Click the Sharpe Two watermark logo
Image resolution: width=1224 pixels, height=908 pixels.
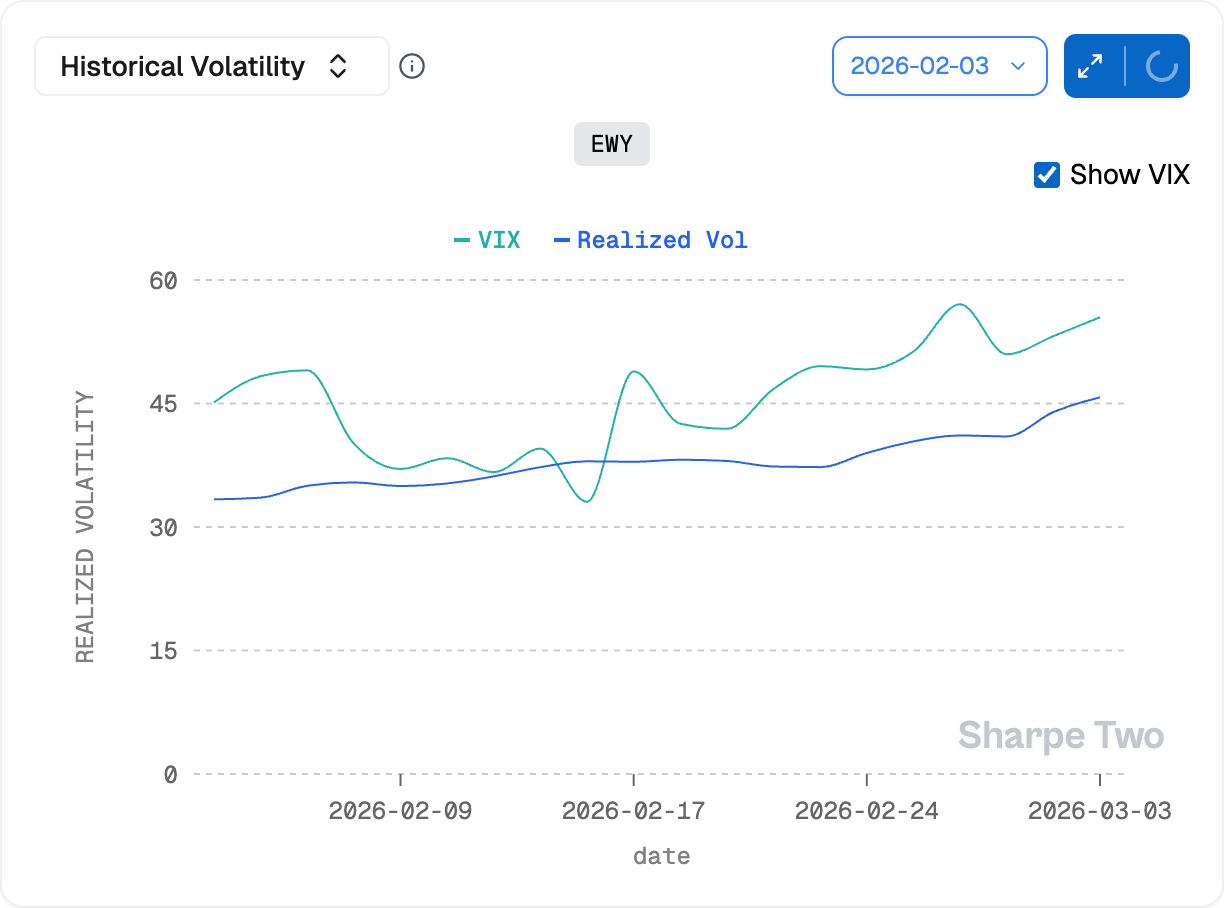point(1062,735)
